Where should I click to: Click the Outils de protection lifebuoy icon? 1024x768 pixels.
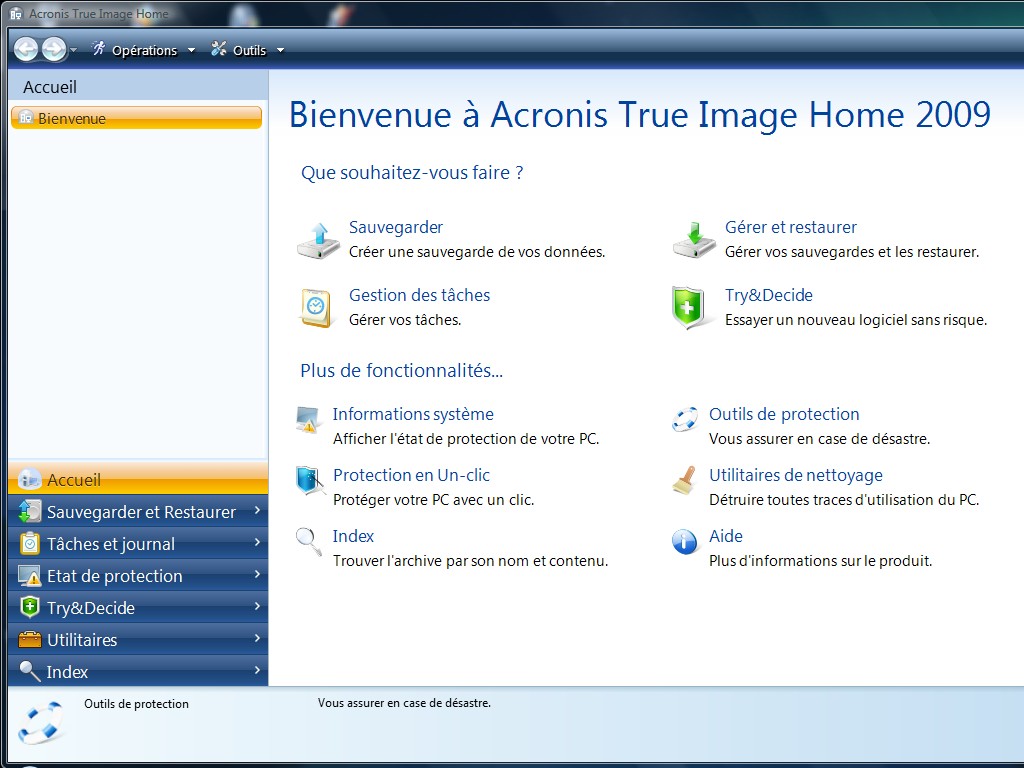[684, 419]
